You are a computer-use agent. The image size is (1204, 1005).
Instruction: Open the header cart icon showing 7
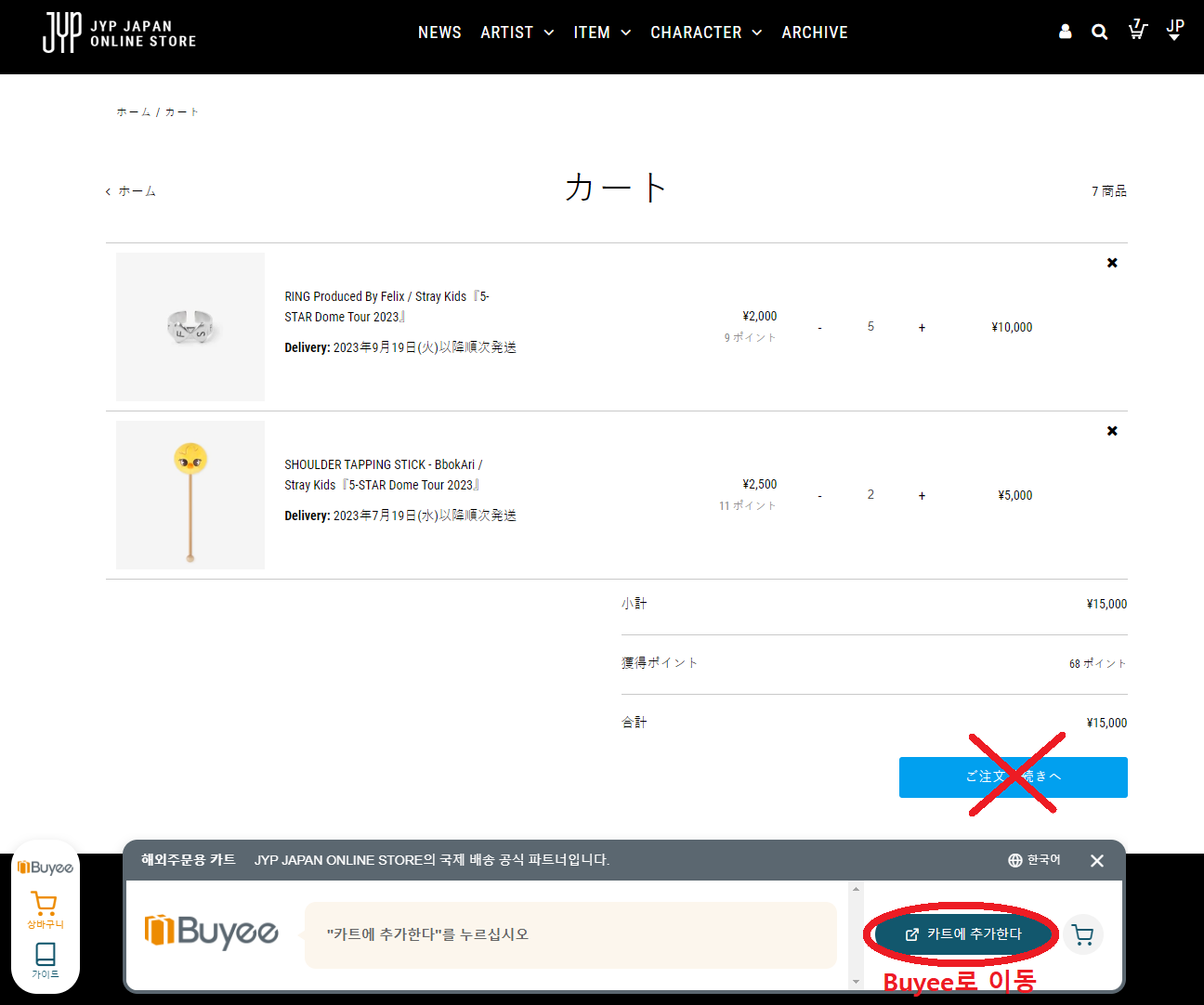(x=1137, y=30)
